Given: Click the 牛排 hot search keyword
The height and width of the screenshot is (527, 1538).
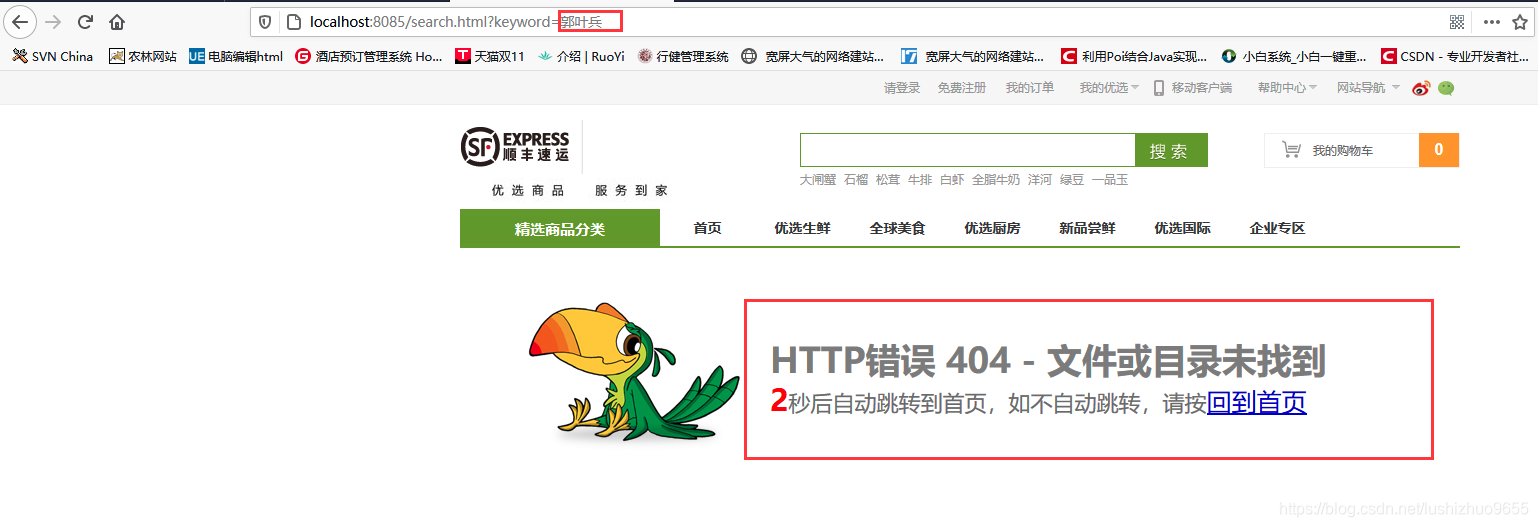Looking at the screenshot, I should (x=920, y=180).
